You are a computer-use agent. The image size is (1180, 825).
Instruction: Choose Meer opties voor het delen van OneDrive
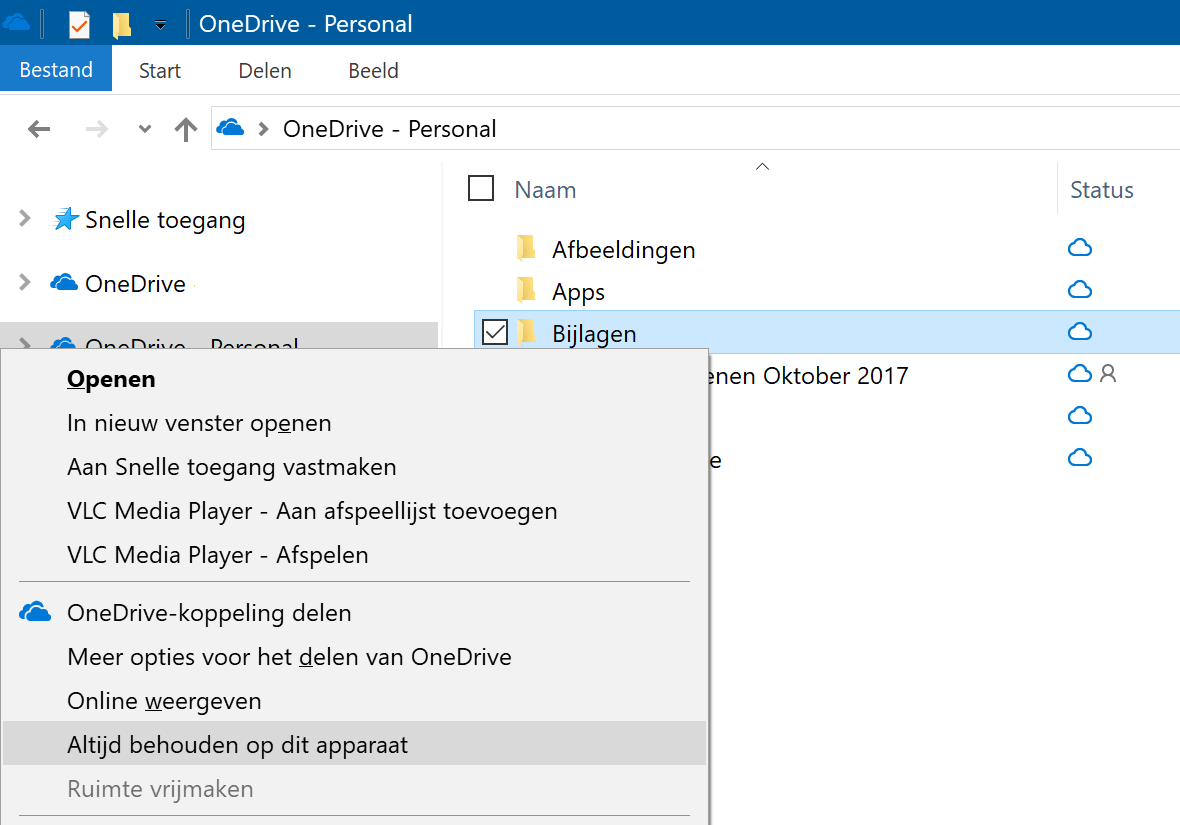[x=354, y=657]
